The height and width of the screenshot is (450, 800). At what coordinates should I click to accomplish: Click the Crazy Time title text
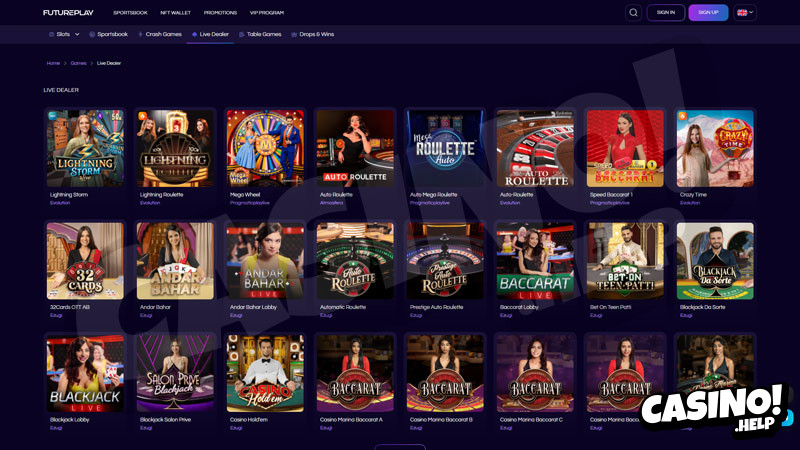[x=693, y=194]
